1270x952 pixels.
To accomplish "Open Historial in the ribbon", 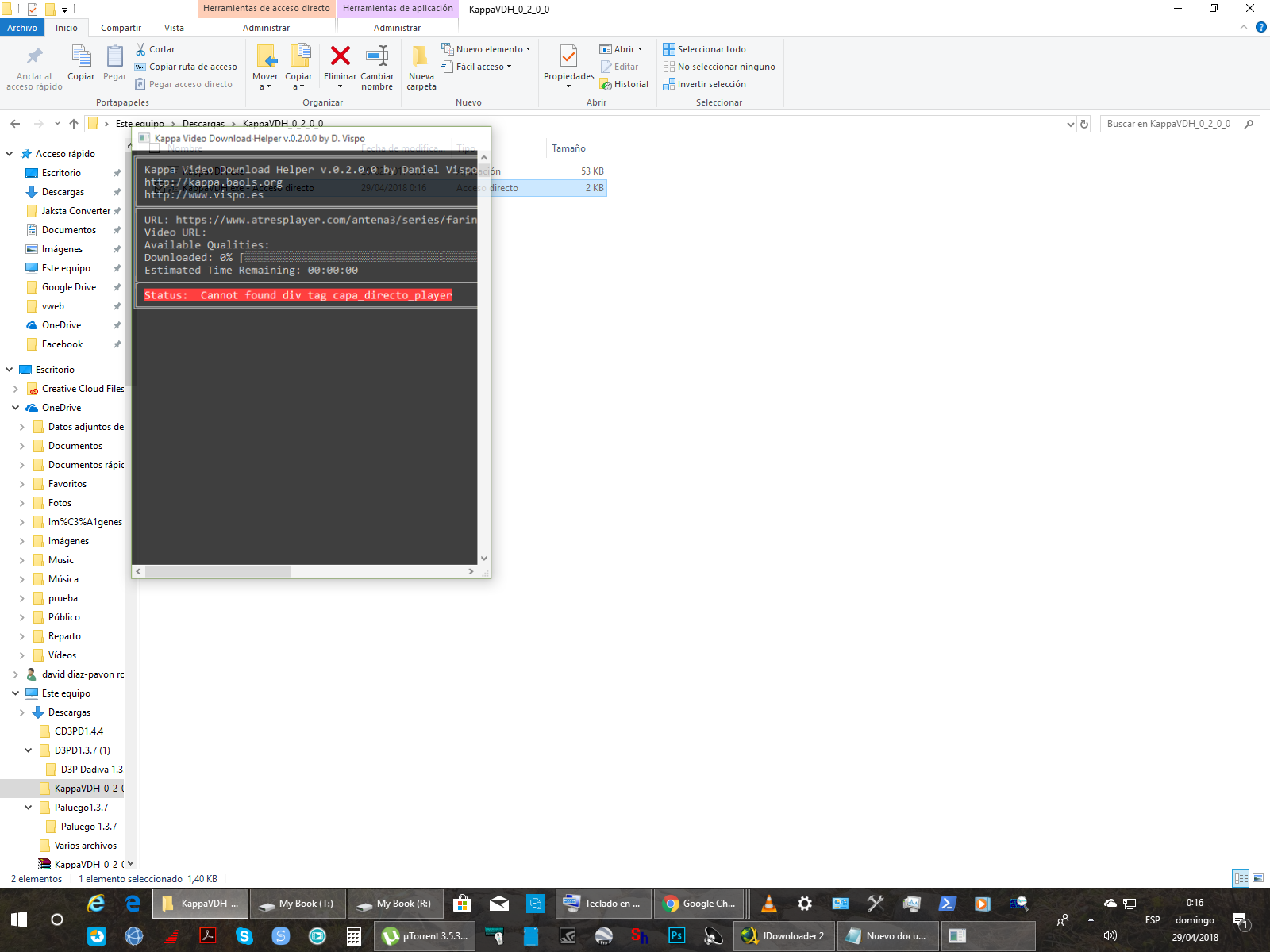I will [x=624, y=84].
